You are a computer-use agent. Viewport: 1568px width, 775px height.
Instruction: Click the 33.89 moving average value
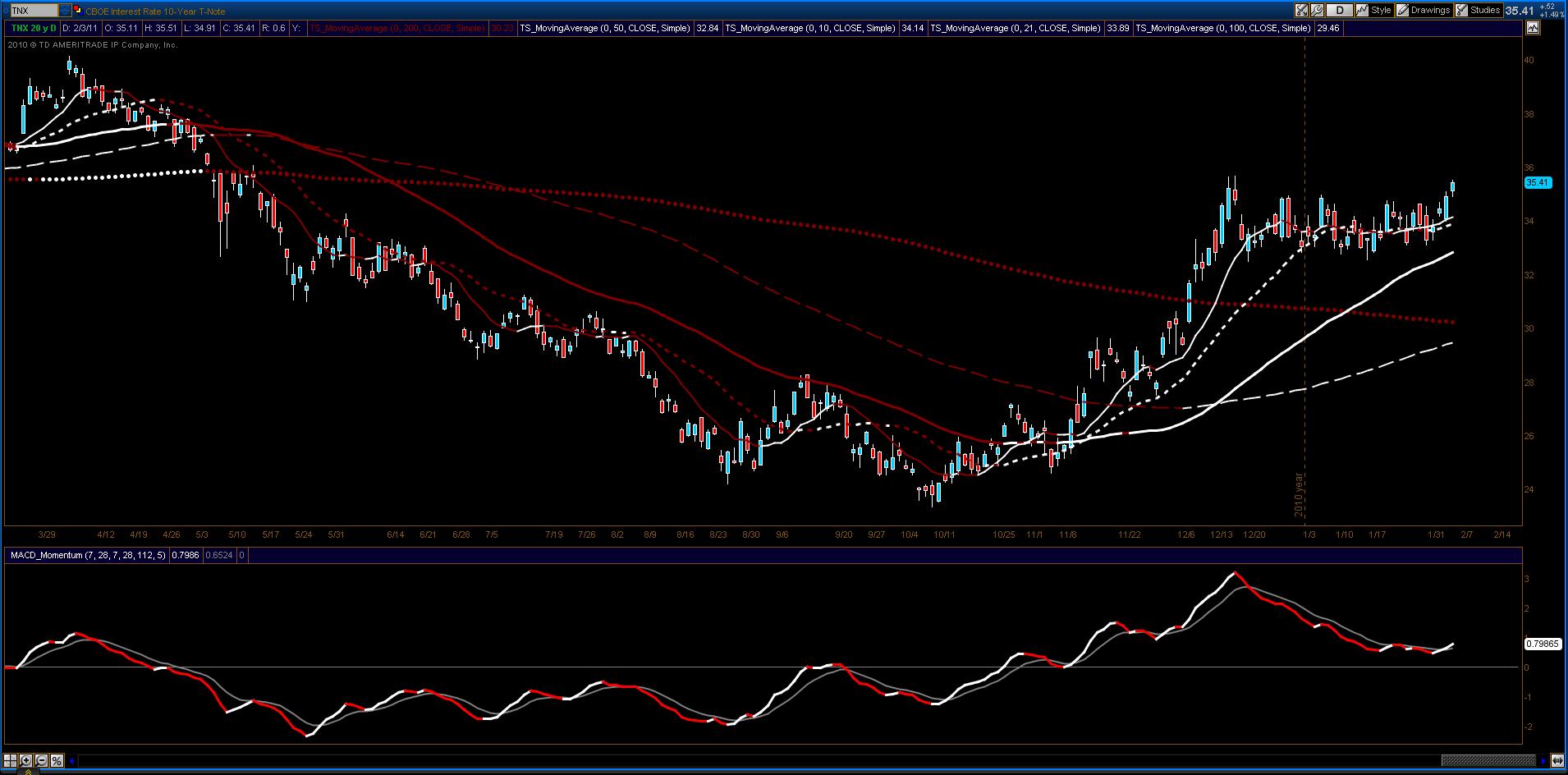coord(1117,28)
